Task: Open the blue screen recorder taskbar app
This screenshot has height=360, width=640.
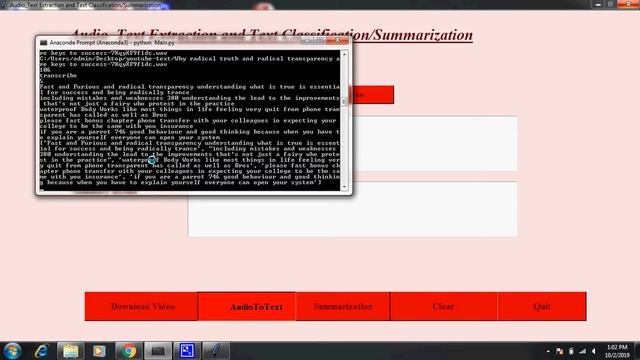Action: click(x=187, y=351)
